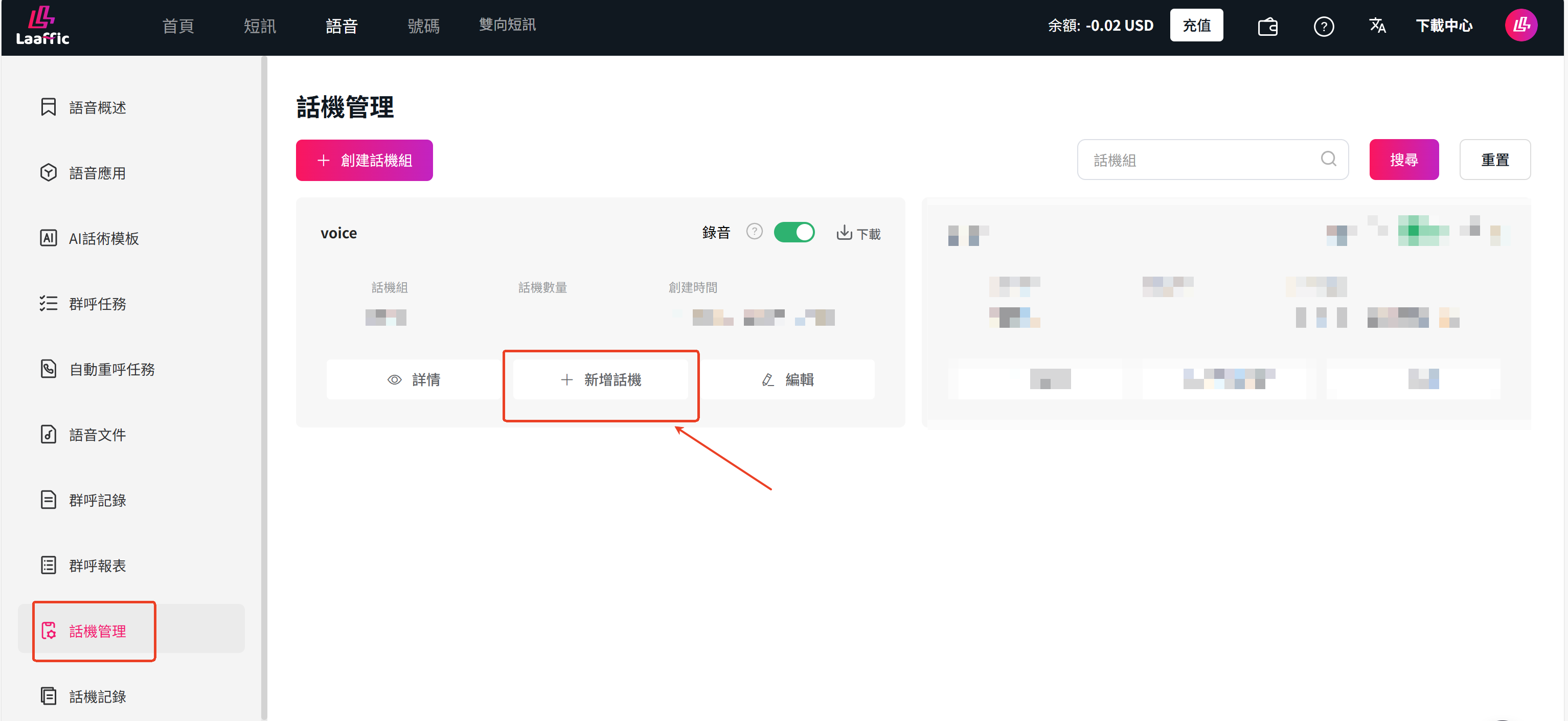Image resolution: width=1568 pixels, height=721 pixels.
Task: Click 新增話機 to add a phone
Action: click(x=600, y=379)
